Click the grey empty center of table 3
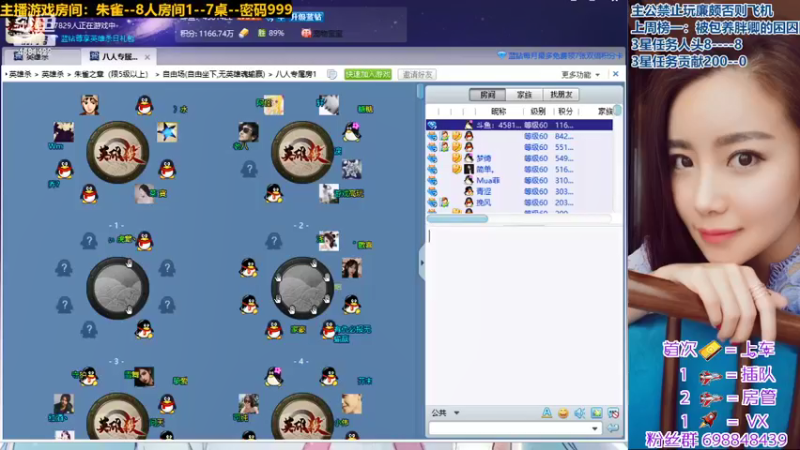Viewport: 800px width, 450px height. coord(118,288)
